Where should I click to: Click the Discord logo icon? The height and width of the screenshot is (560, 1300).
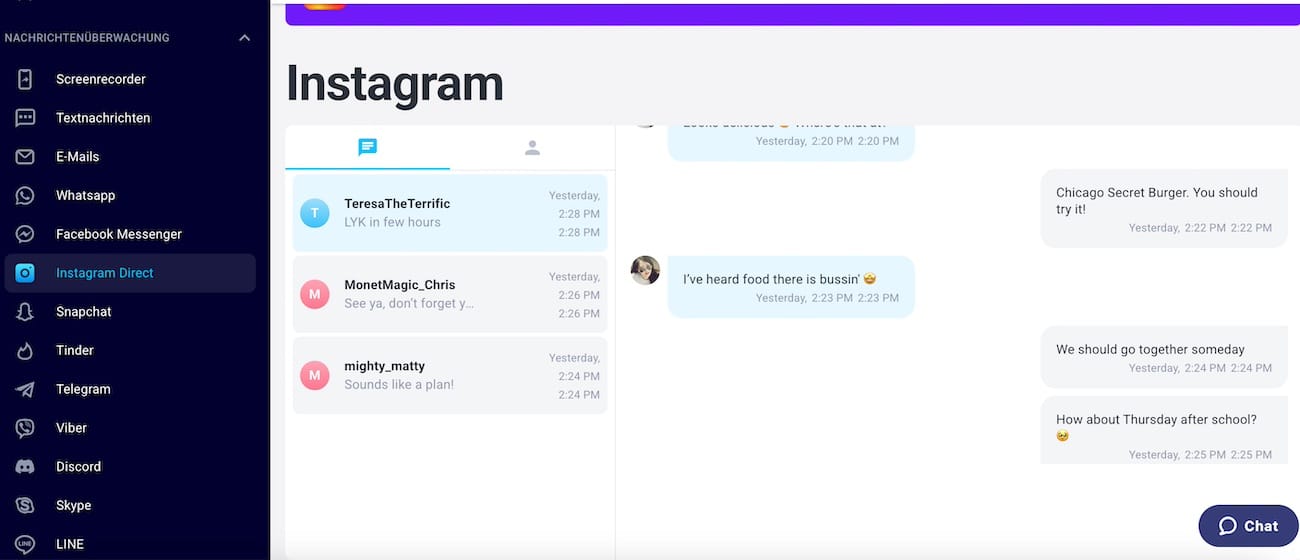[25, 467]
